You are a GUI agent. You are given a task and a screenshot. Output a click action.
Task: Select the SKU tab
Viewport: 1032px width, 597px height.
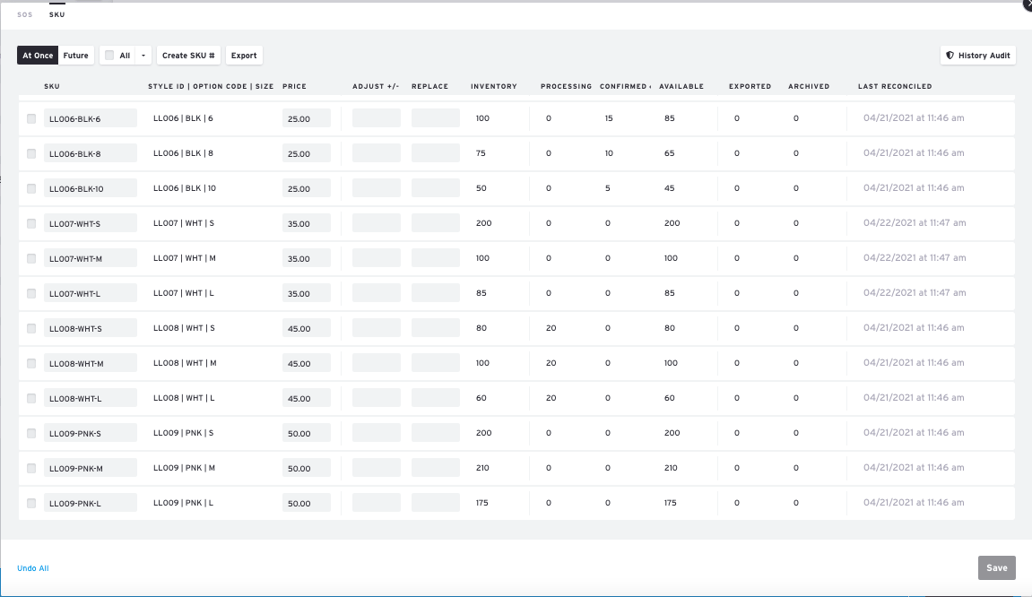tap(57, 15)
